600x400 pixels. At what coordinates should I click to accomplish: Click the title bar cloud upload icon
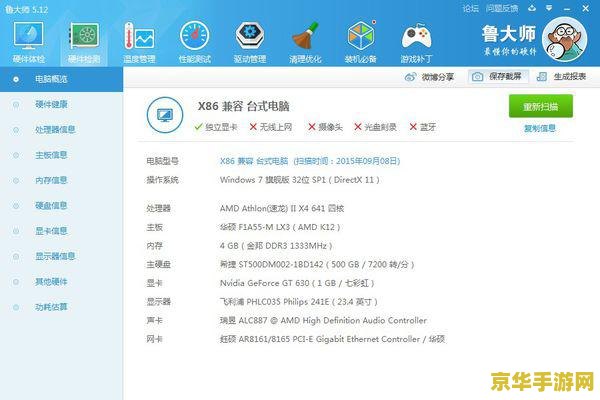532,8
